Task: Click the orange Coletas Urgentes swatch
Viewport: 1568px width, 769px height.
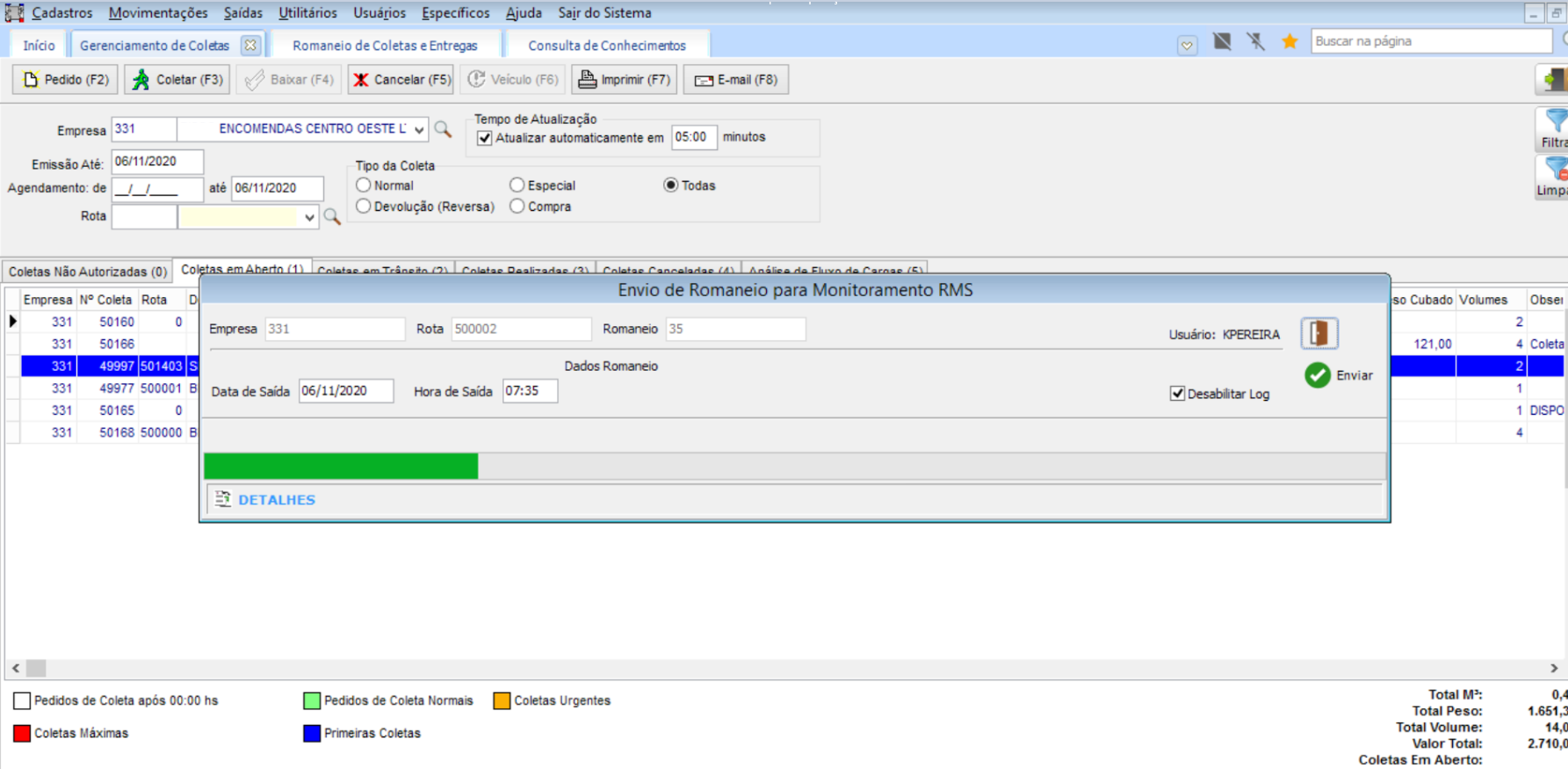Action: tap(502, 700)
